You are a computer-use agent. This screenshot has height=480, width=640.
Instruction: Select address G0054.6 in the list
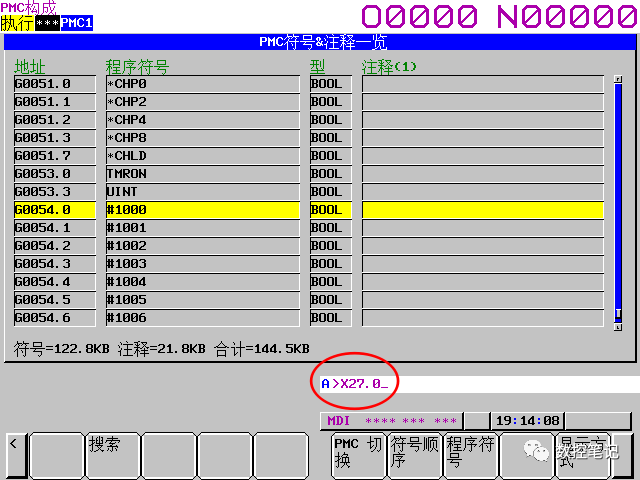tap(55, 318)
